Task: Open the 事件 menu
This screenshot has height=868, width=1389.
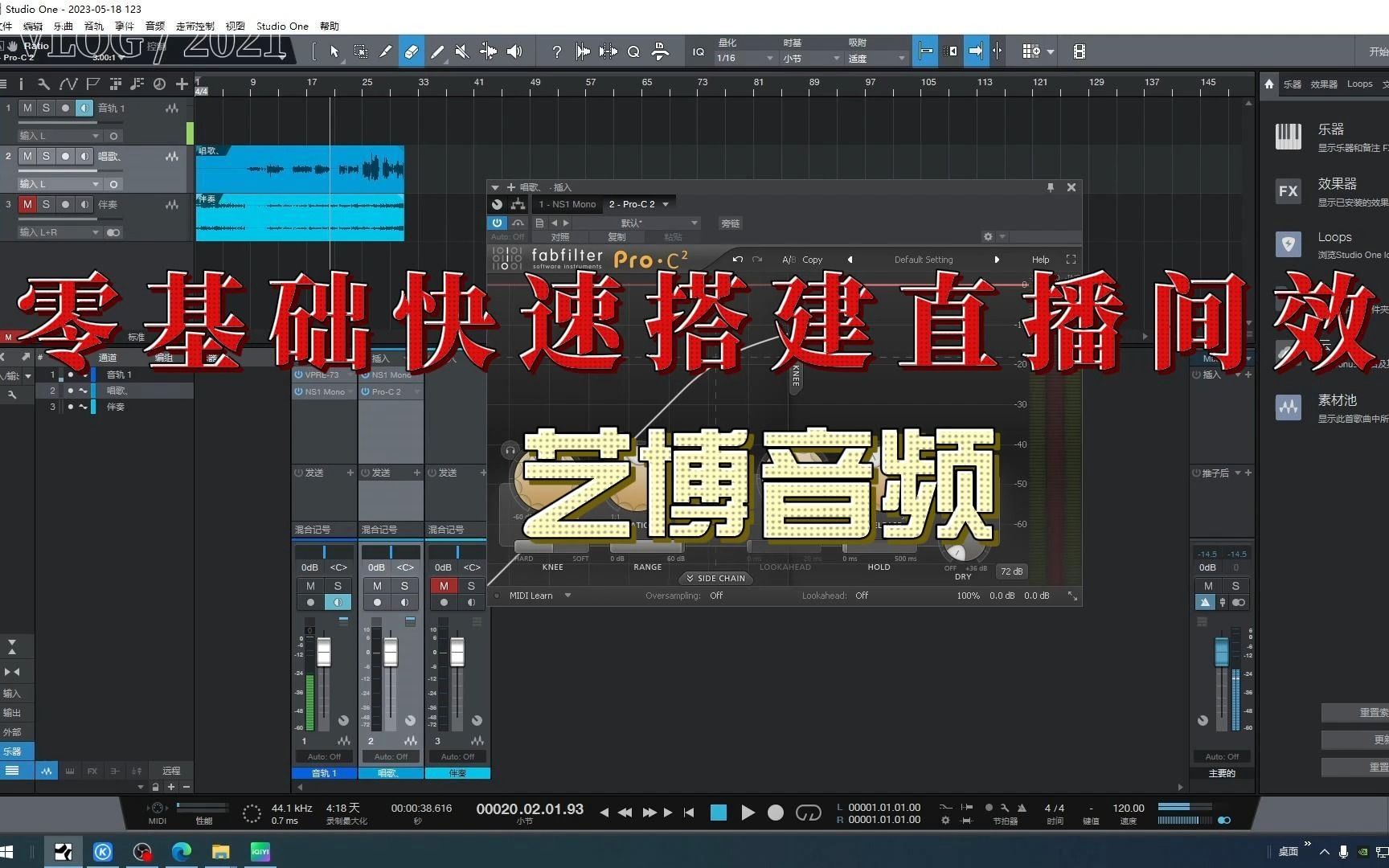Action: [x=125, y=26]
